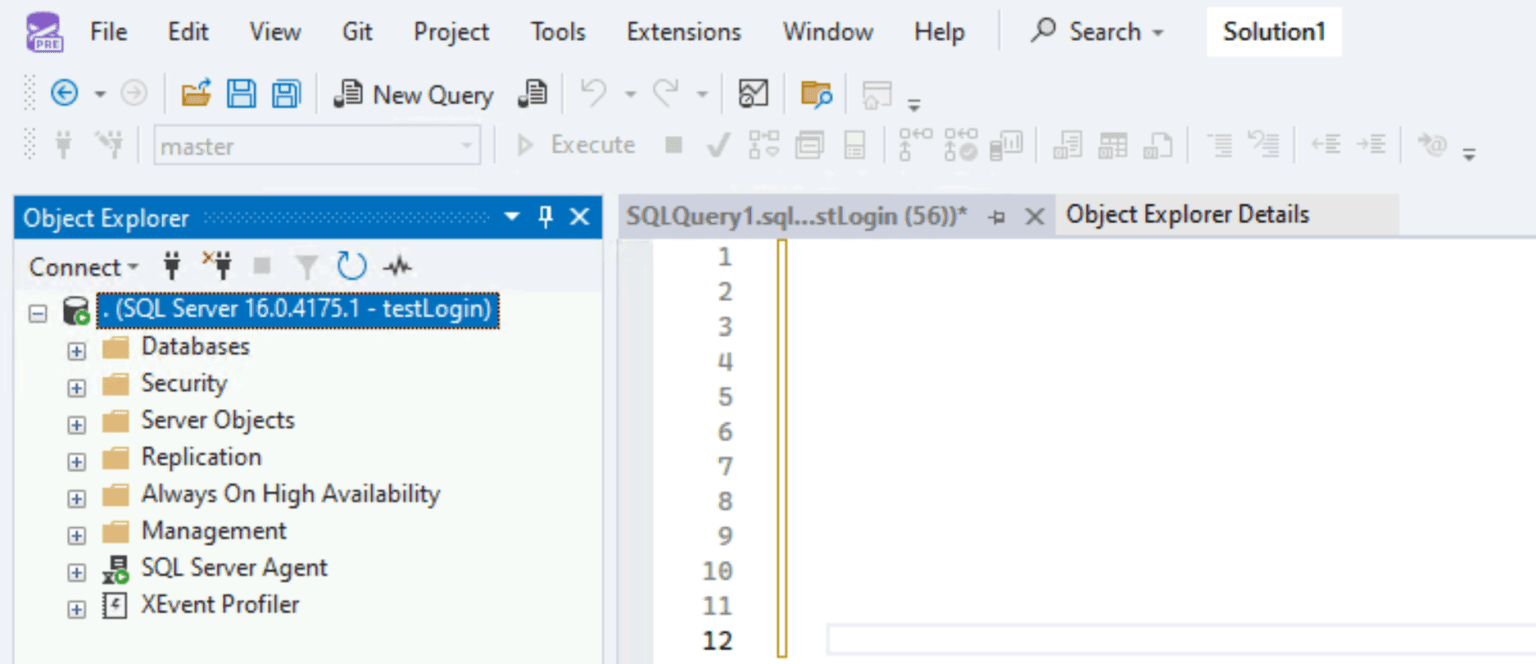The width and height of the screenshot is (1536, 664).
Task: Open the Activity Monitor icon
Action: click(753, 94)
